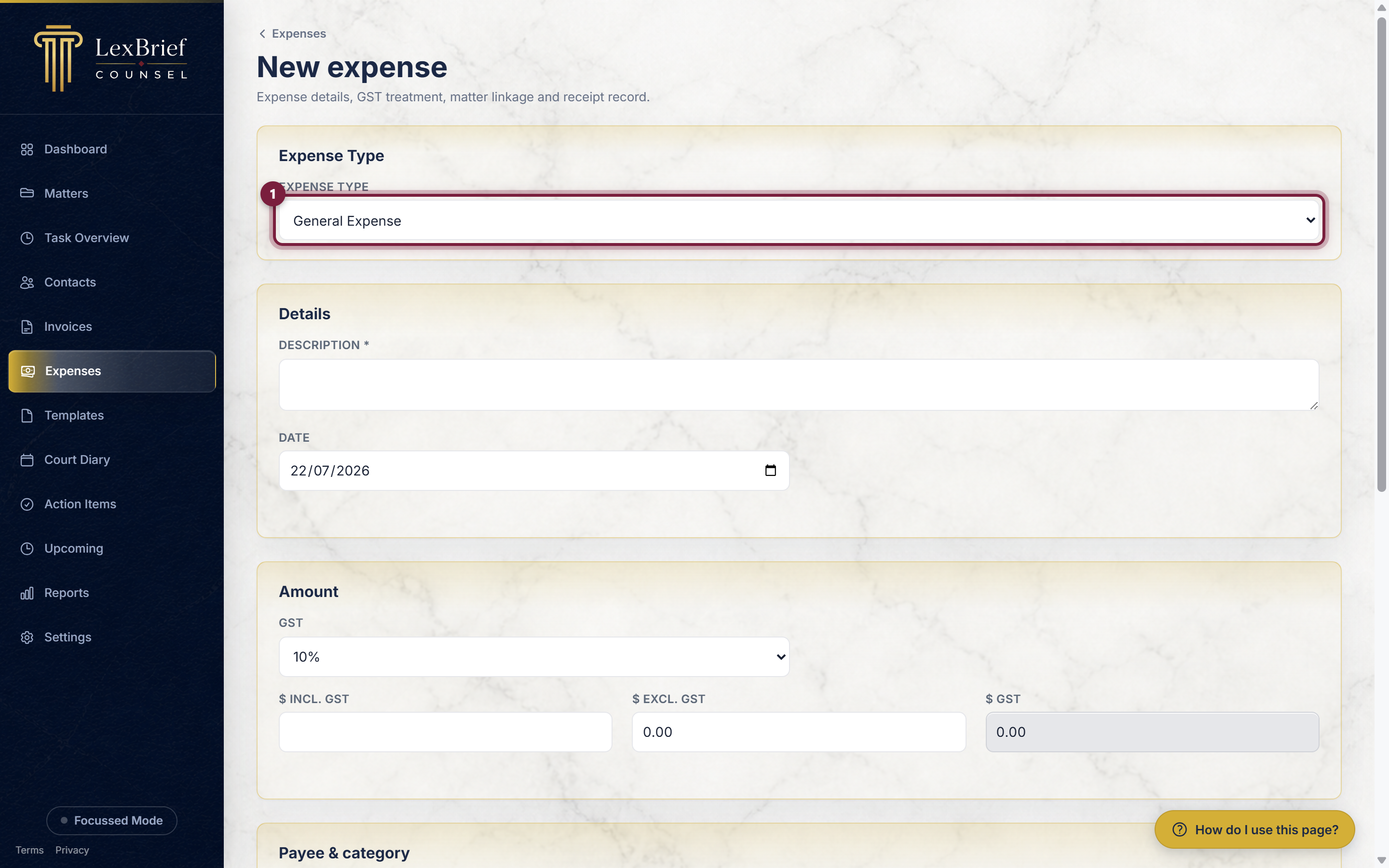This screenshot has height=868, width=1389.
Task: Click the Dashboard grid icon
Action: pyautogui.click(x=27, y=149)
